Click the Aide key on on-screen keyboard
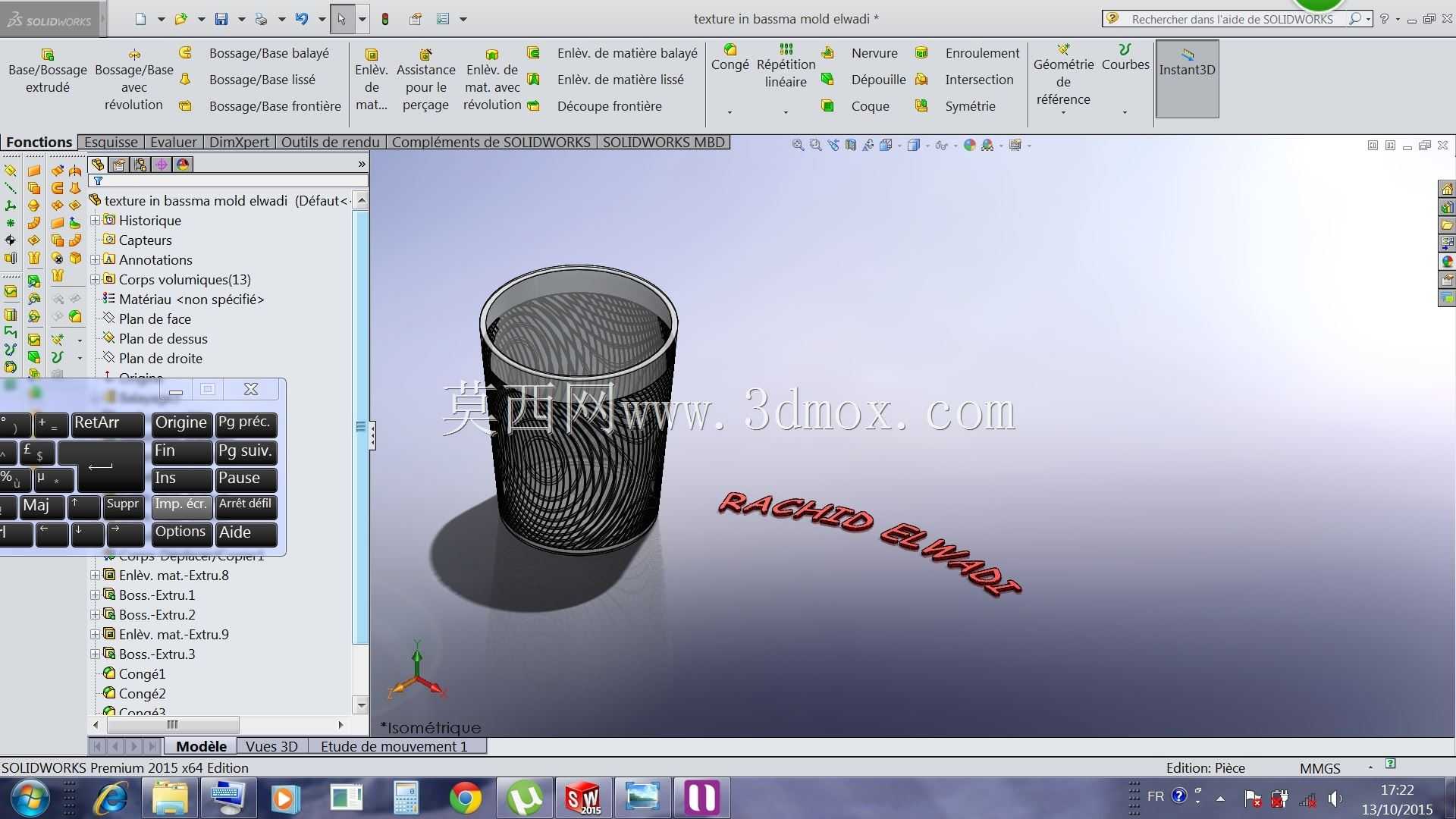1456x819 pixels. [246, 534]
